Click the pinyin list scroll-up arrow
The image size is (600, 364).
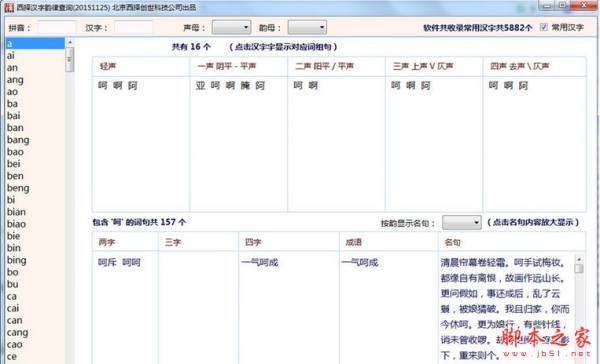[70, 42]
